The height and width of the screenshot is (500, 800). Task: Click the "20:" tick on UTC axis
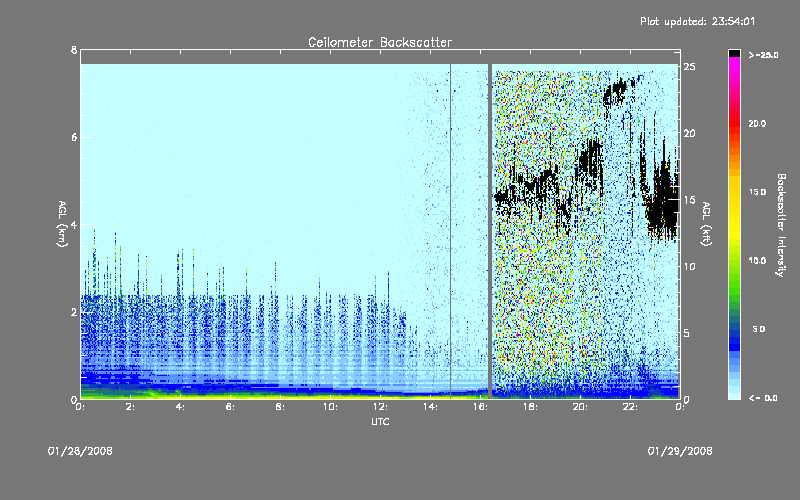pos(580,407)
